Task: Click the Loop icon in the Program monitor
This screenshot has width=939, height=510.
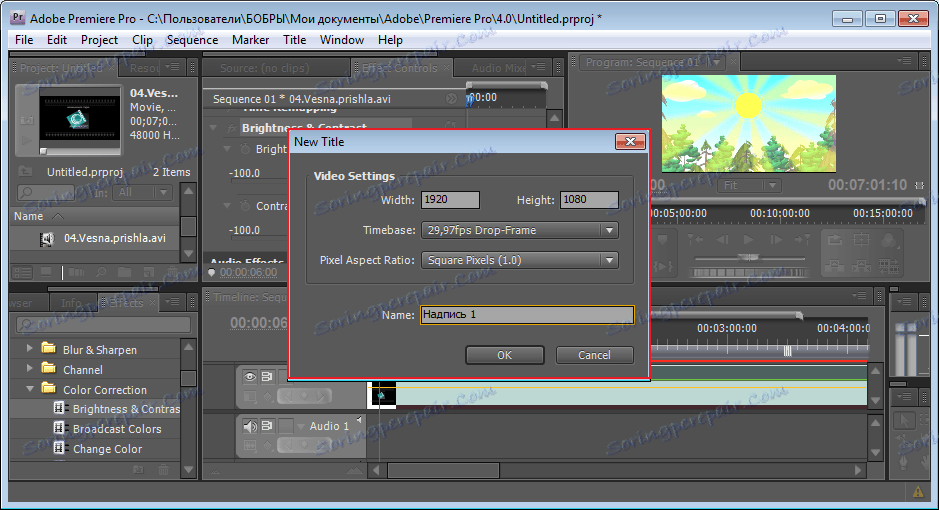Action: 834,240
